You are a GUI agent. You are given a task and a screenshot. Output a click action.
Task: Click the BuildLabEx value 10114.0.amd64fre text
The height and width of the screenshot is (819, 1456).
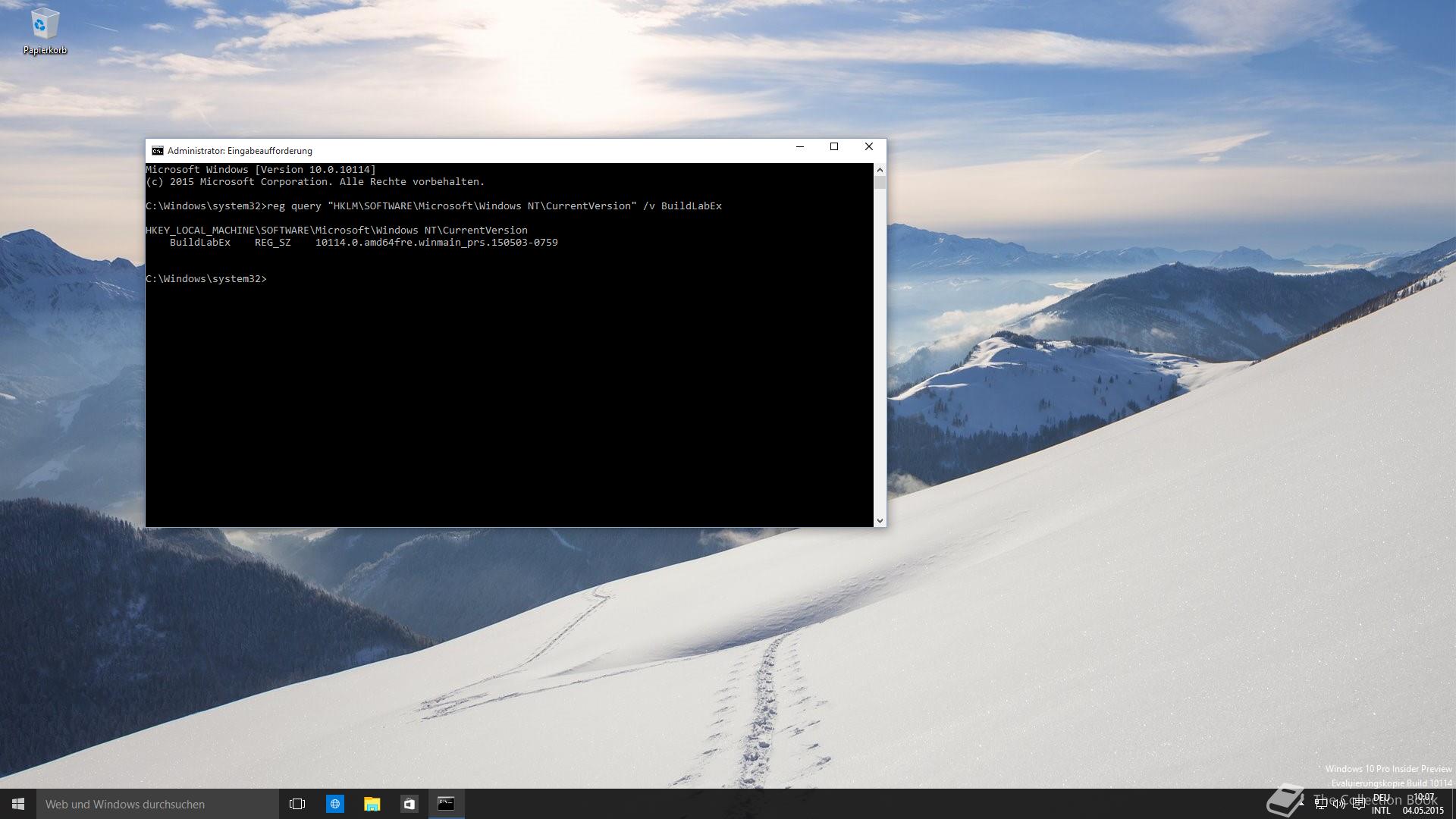click(437, 243)
